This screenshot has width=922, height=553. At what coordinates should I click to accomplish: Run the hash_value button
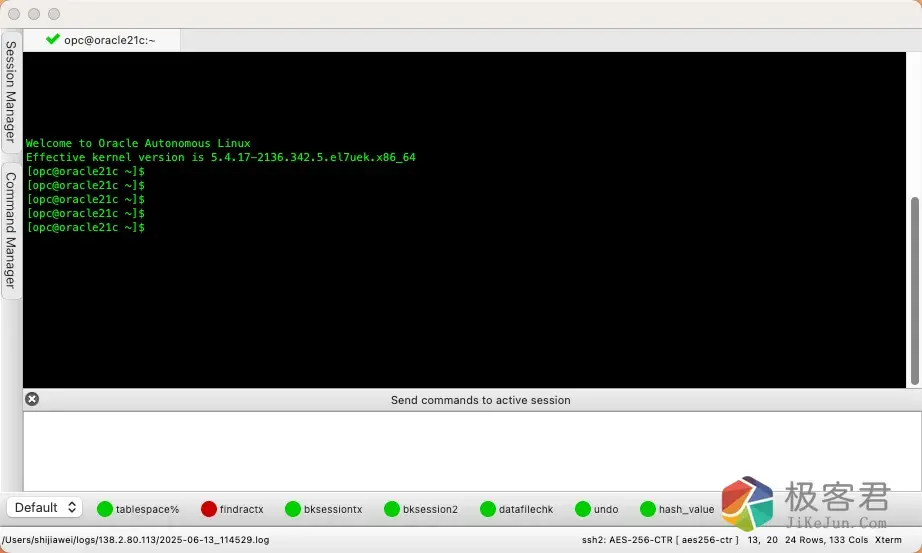click(x=677, y=509)
